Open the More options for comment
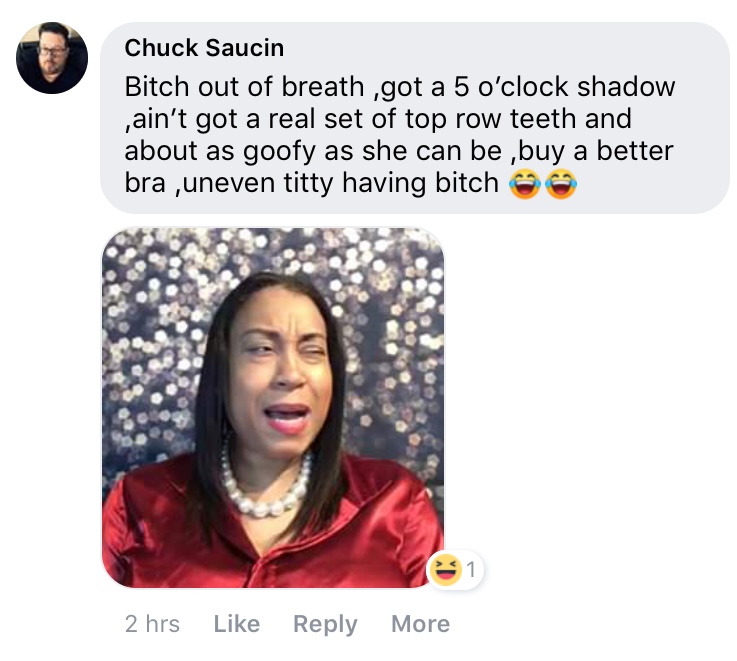Viewport: 737px width, 661px height. [x=421, y=624]
